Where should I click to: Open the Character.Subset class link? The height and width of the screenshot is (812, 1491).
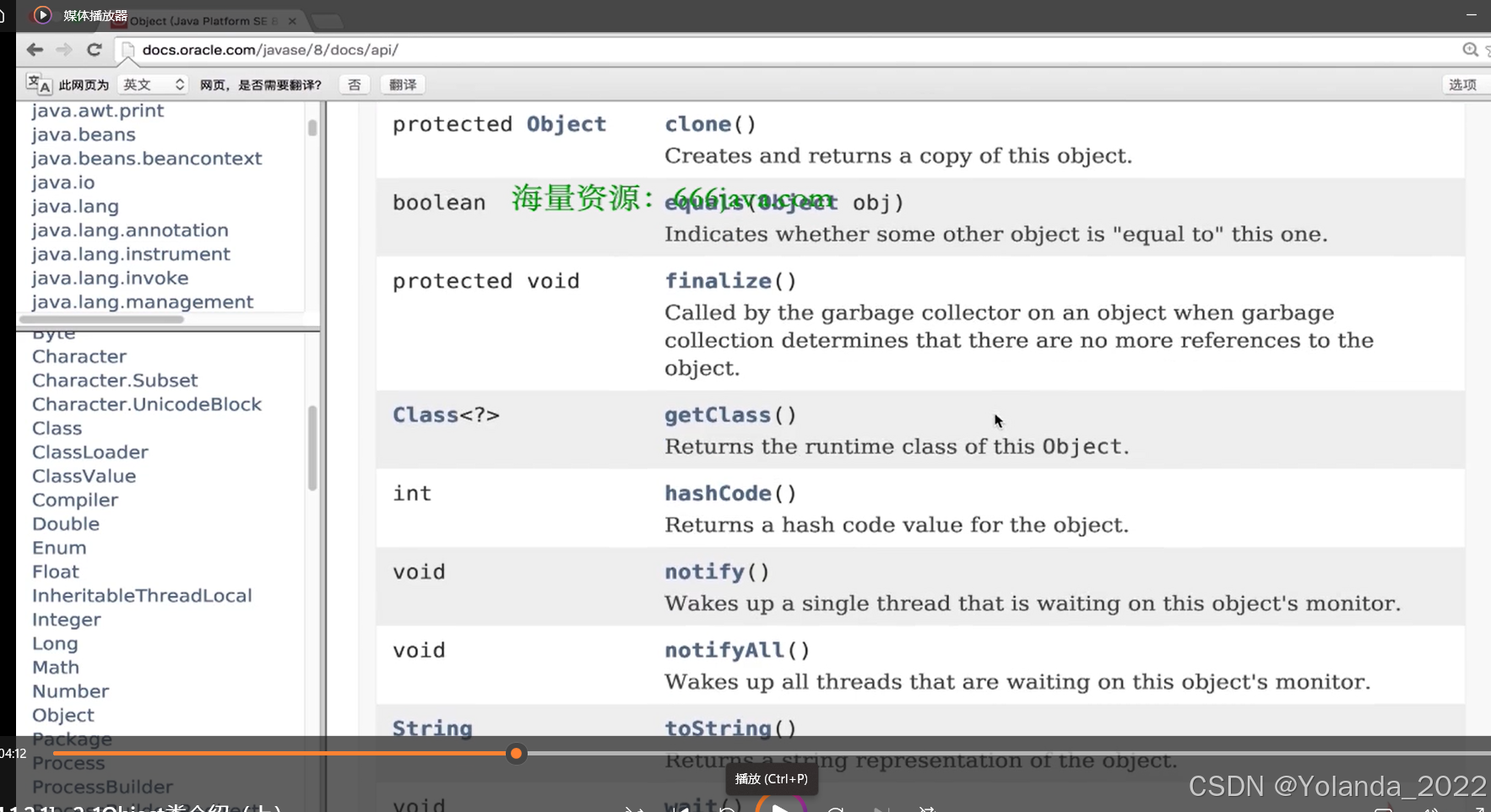pos(115,381)
